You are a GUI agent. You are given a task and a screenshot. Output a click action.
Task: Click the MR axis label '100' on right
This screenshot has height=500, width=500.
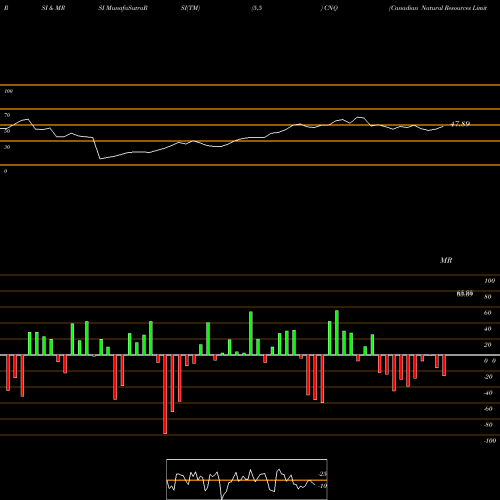489,281
